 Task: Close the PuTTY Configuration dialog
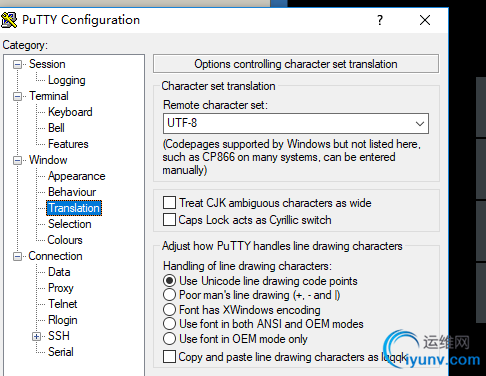point(425,20)
